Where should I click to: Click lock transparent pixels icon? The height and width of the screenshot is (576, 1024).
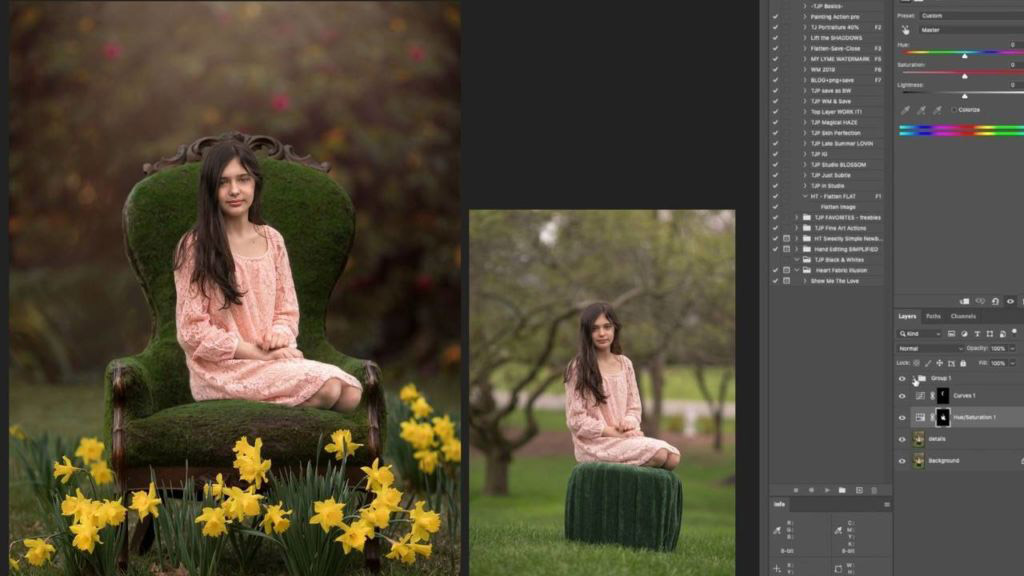pyautogui.click(x=916, y=363)
